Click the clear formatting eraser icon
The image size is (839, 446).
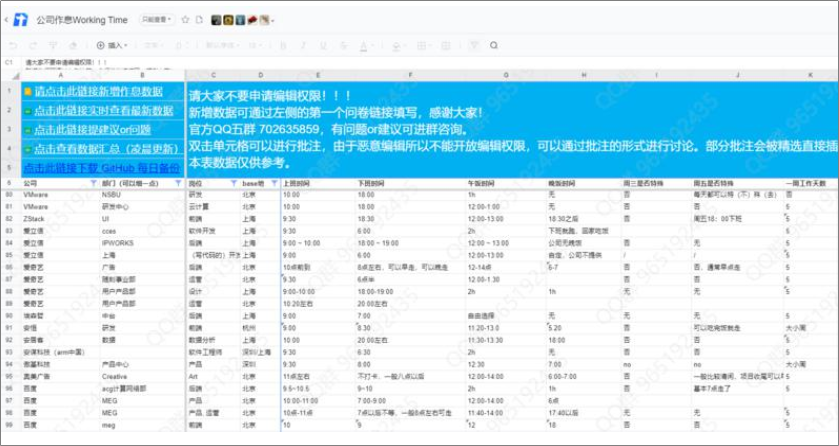point(73,45)
